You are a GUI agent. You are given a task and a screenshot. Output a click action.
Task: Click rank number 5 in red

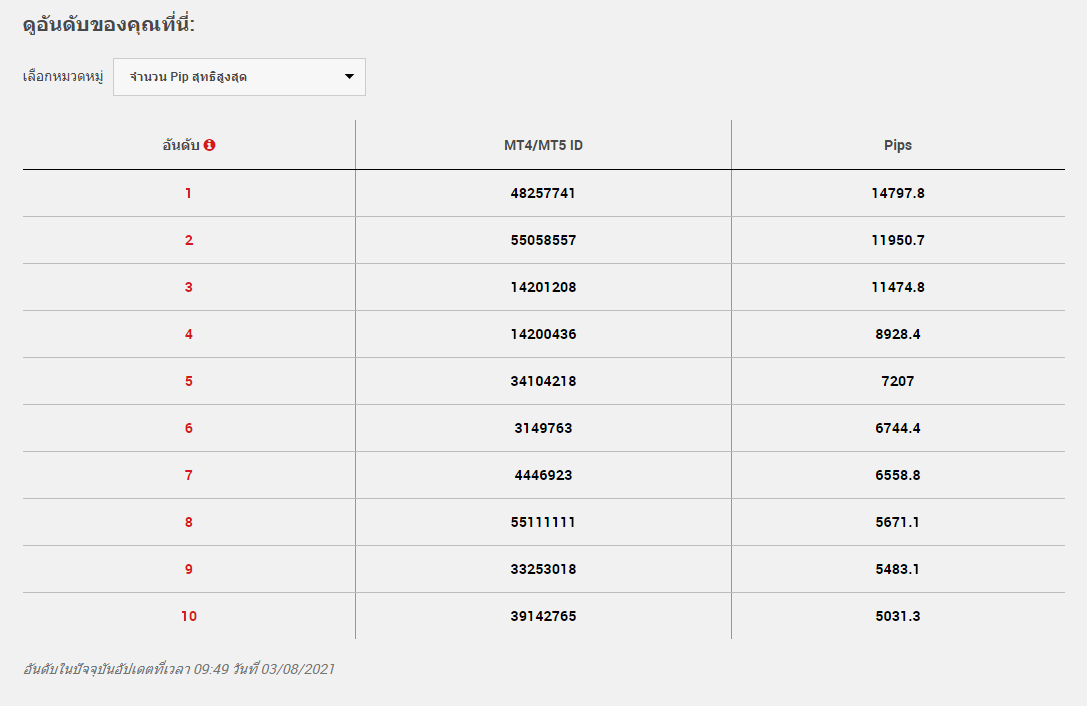click(x=189, y=381)
